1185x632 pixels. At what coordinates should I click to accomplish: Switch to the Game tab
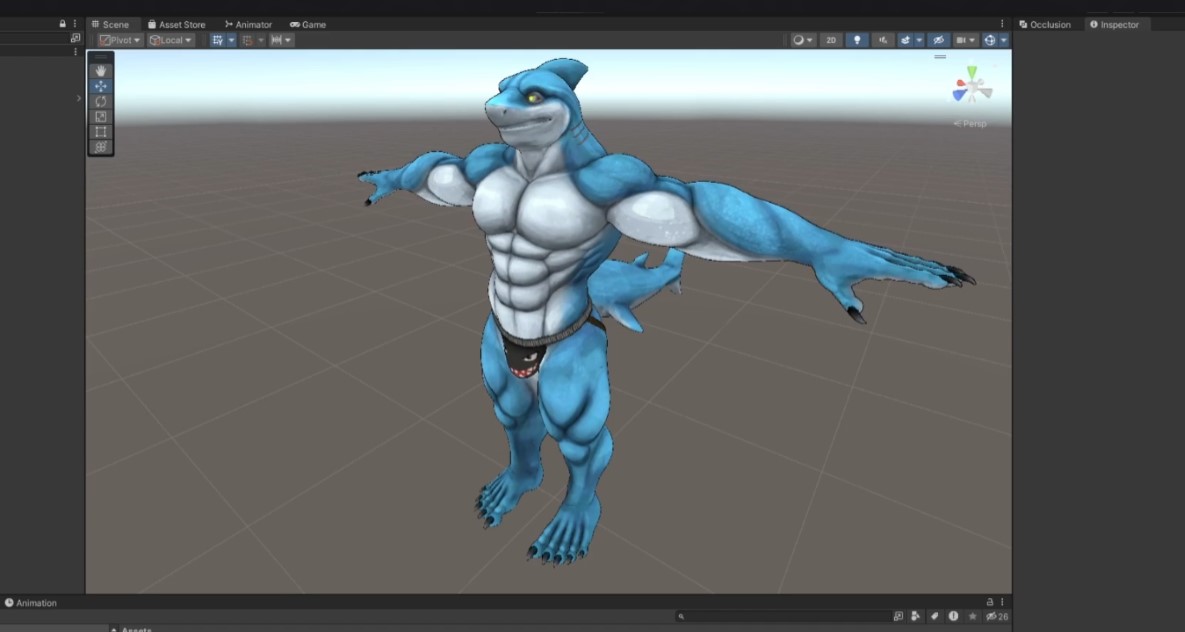coord(308,24)
